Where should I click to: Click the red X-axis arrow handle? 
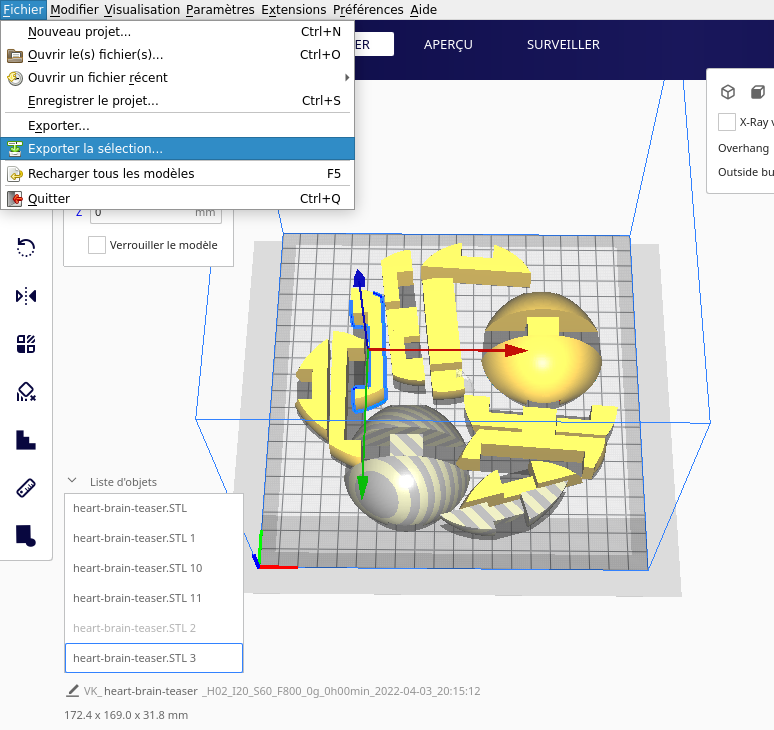coord(516,350)
